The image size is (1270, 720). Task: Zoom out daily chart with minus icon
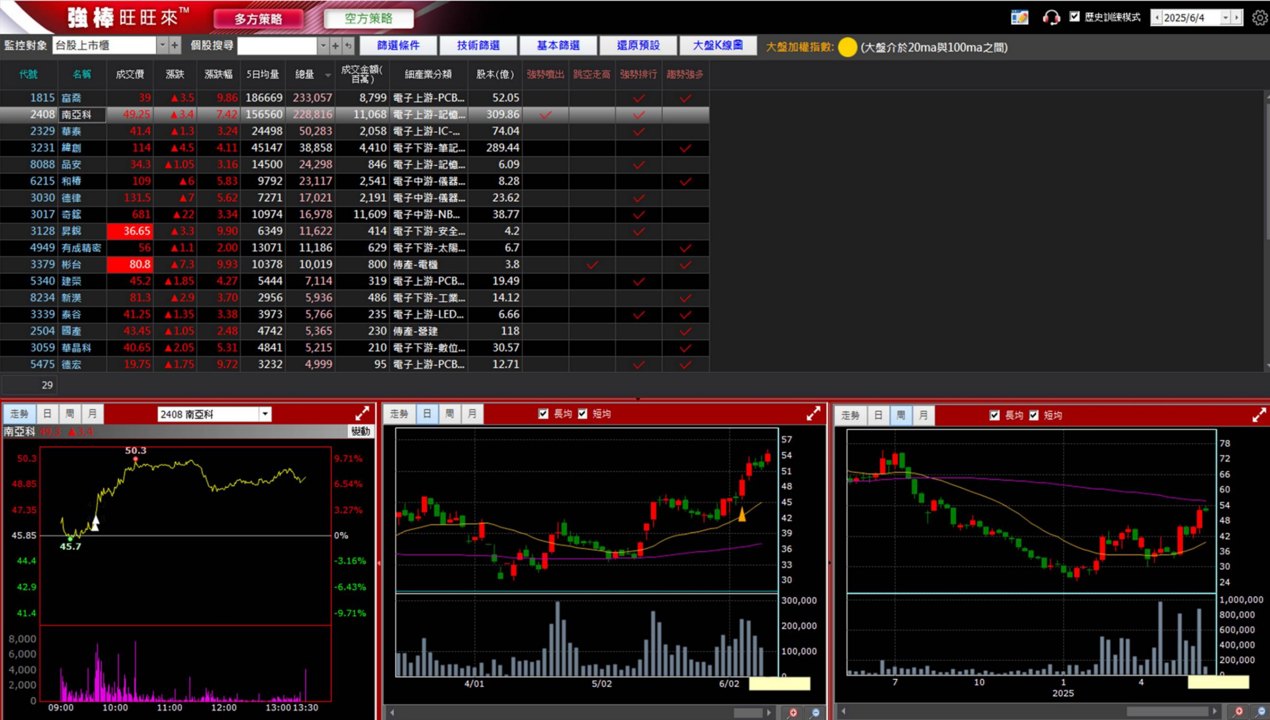point(814,712)
